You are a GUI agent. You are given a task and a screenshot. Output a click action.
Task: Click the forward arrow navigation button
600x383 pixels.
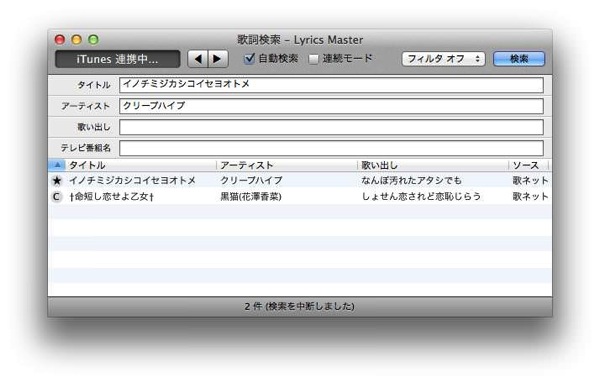click(218, 59)
